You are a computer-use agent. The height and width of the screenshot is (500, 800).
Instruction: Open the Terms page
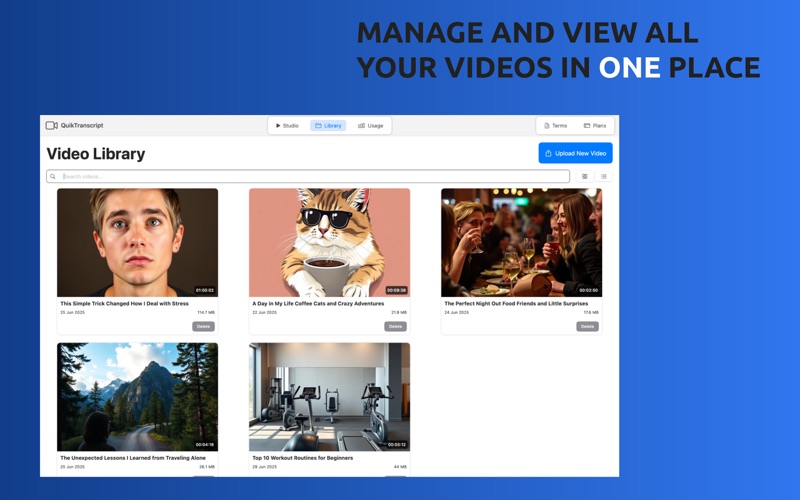point(556,126)
